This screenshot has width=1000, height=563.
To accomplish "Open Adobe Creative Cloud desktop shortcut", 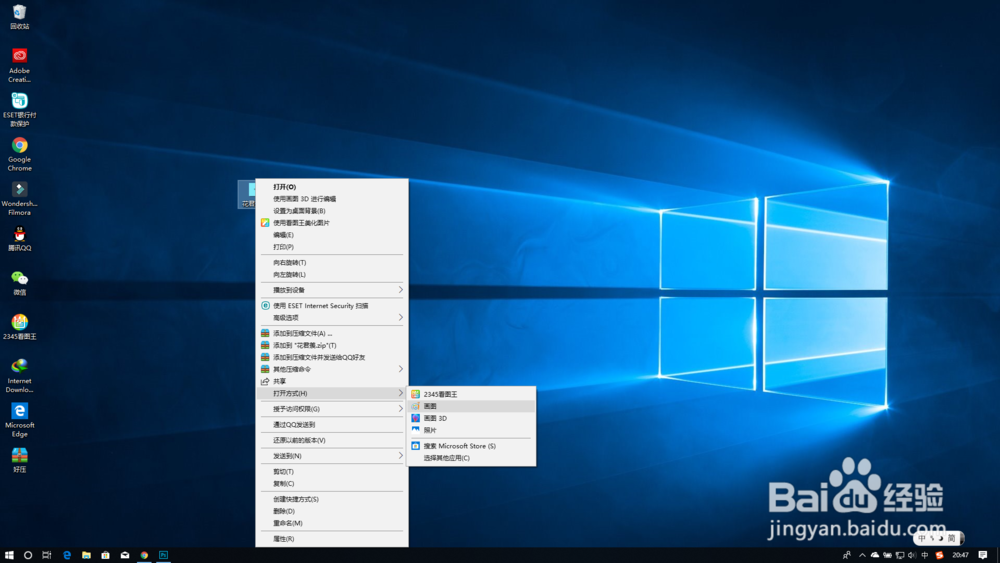I will coord(19,66).
